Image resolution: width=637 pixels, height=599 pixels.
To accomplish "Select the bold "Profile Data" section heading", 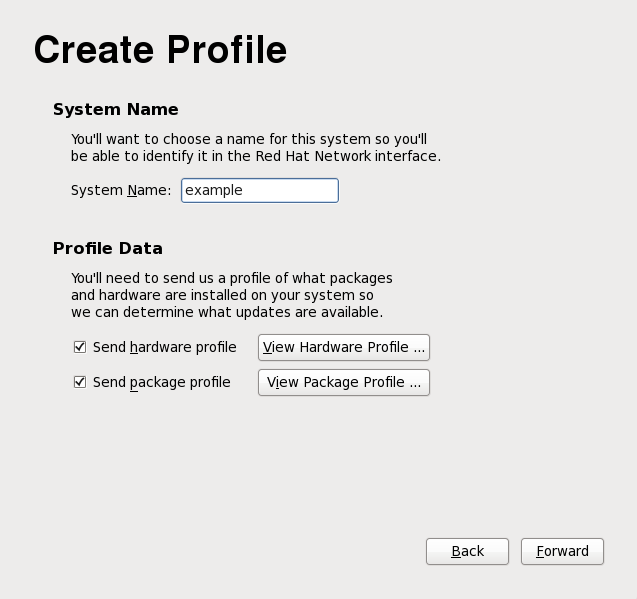I will (108, 248).
